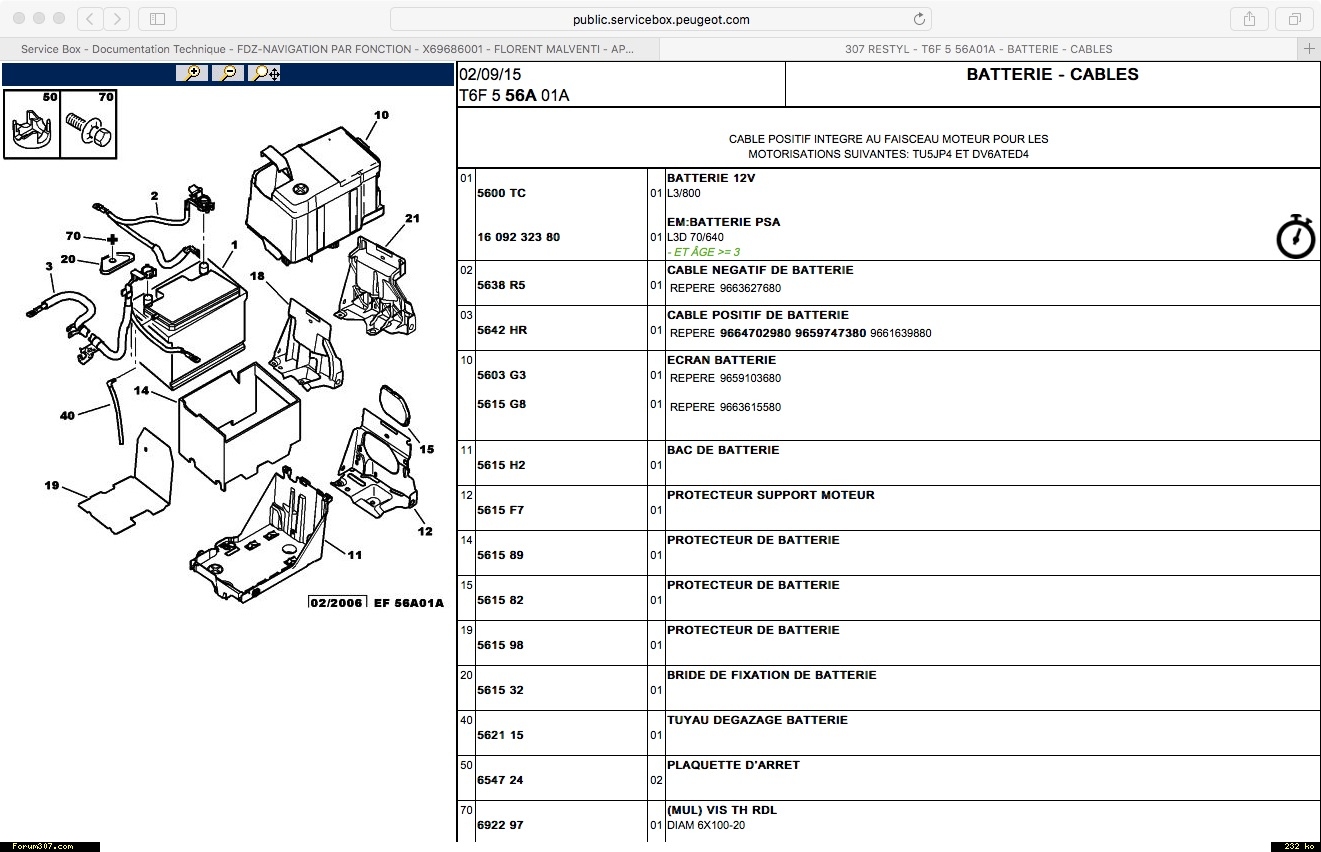
Task: Click the BATTERIE 12V description
Action: [711, 178]
